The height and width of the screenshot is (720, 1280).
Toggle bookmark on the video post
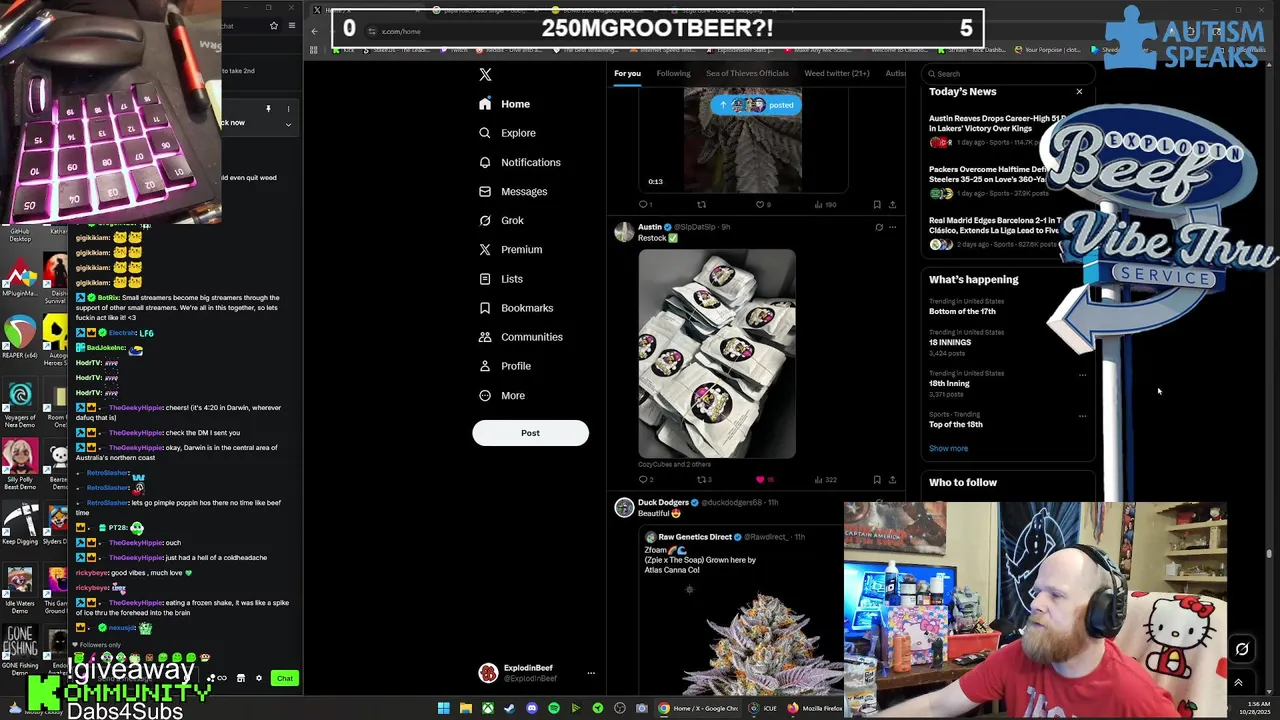click(877, 205)
